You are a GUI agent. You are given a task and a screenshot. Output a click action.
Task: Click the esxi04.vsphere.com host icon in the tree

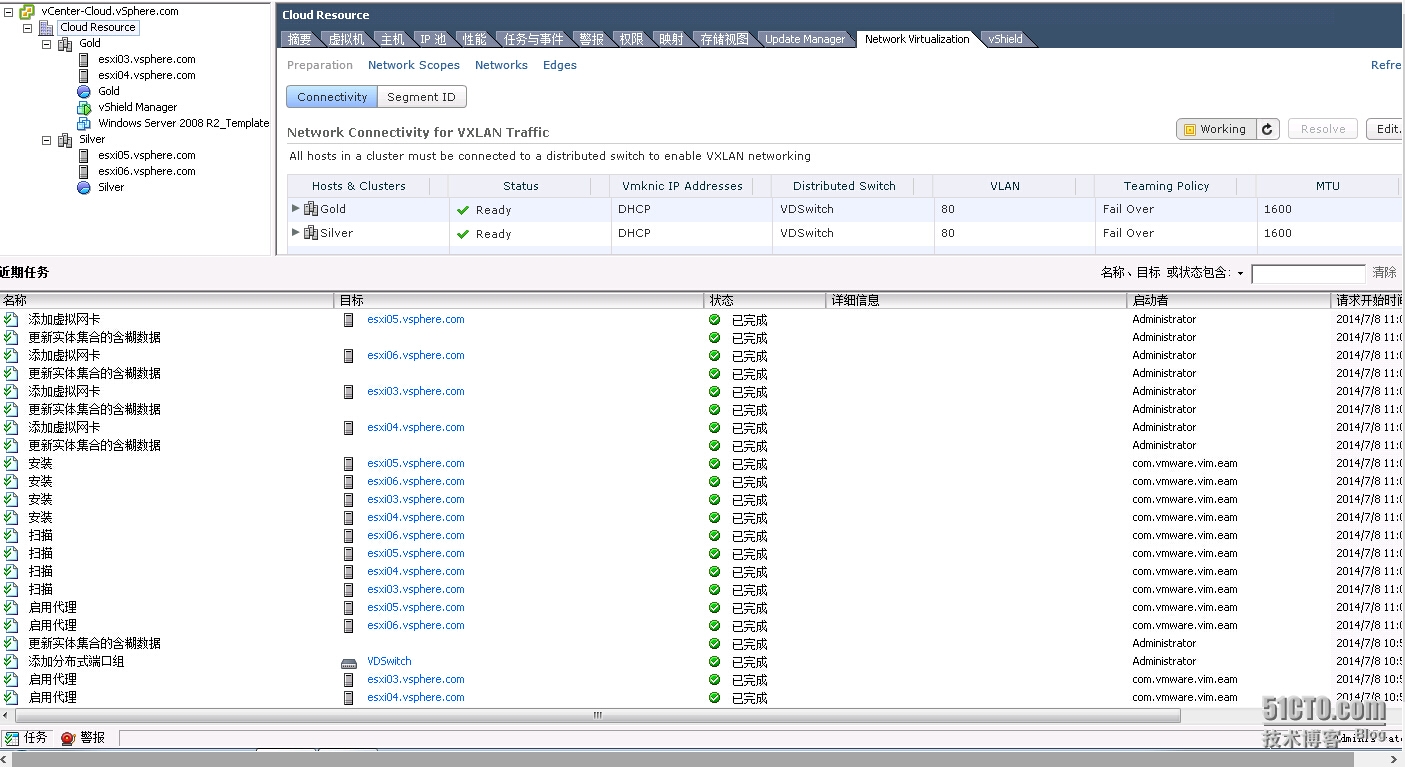(84, 75)
